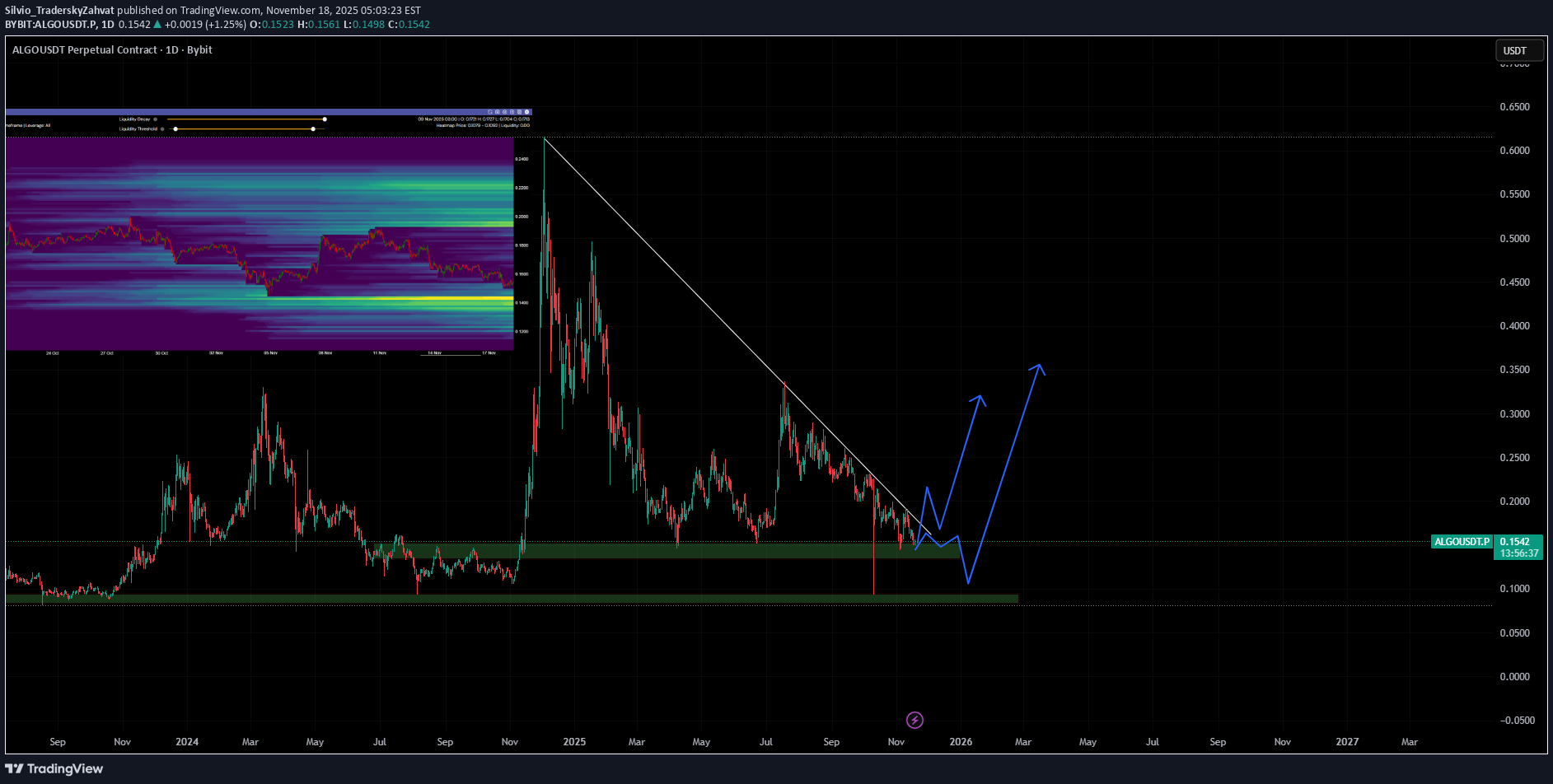
Task: Click the TradingView logo
Action: [54, 768]
